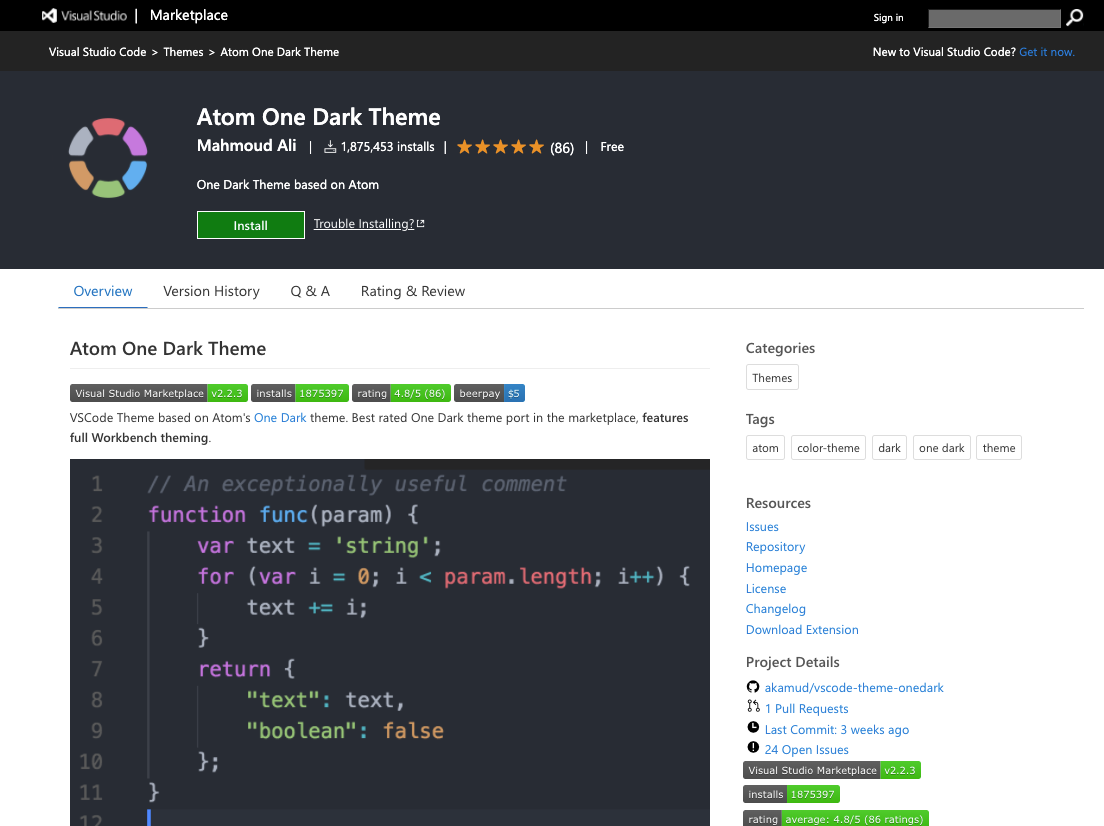
Task: Click the Marketplace breadcrumb for Themes
Action: (183, 51)
